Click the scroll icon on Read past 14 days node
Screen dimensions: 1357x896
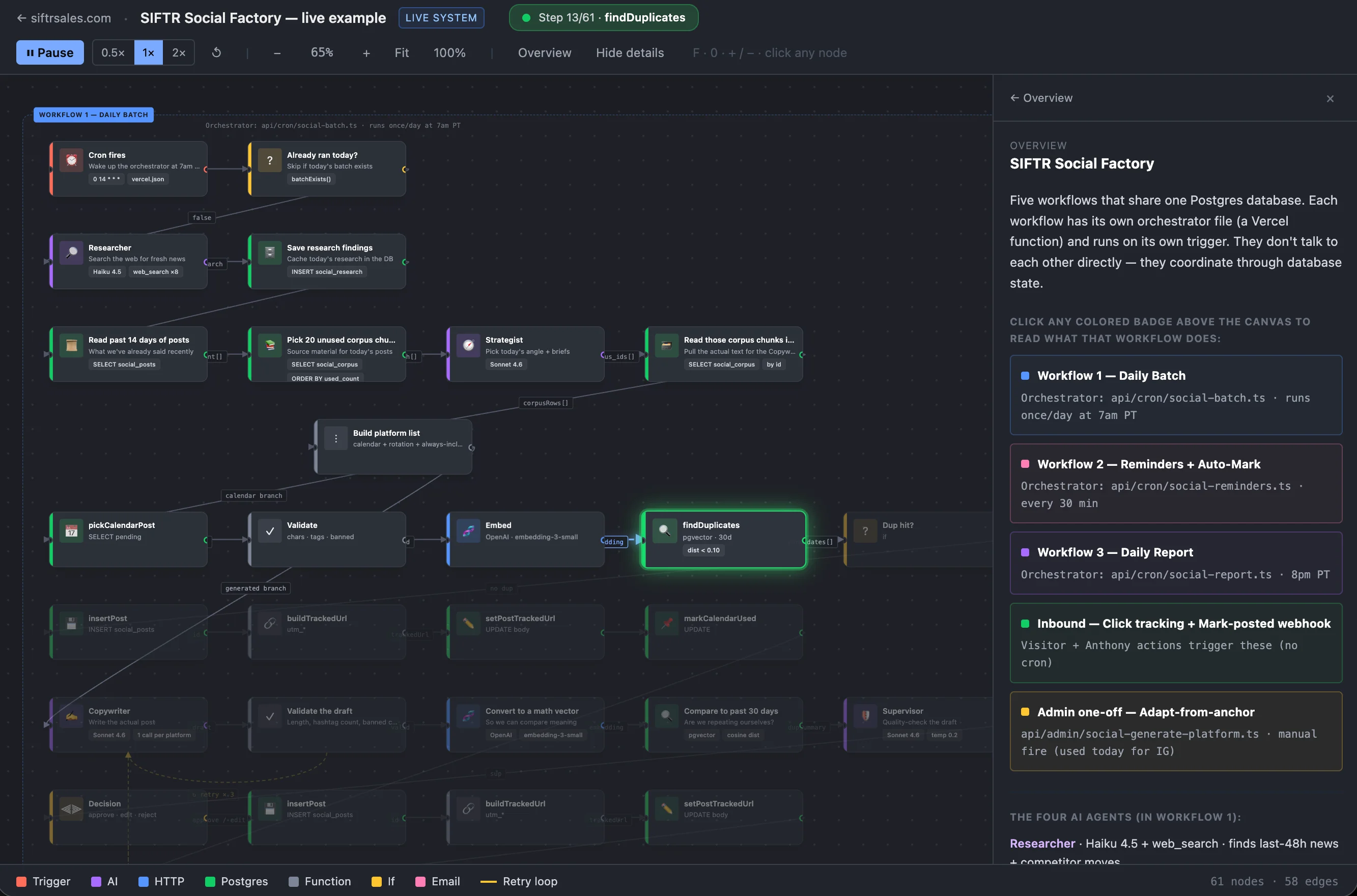(71, 345)
